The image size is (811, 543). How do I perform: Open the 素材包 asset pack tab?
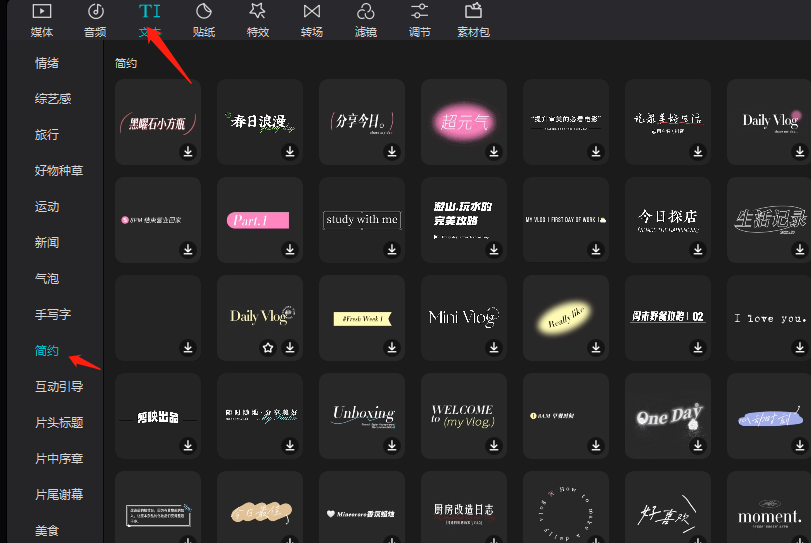[473, 21]
